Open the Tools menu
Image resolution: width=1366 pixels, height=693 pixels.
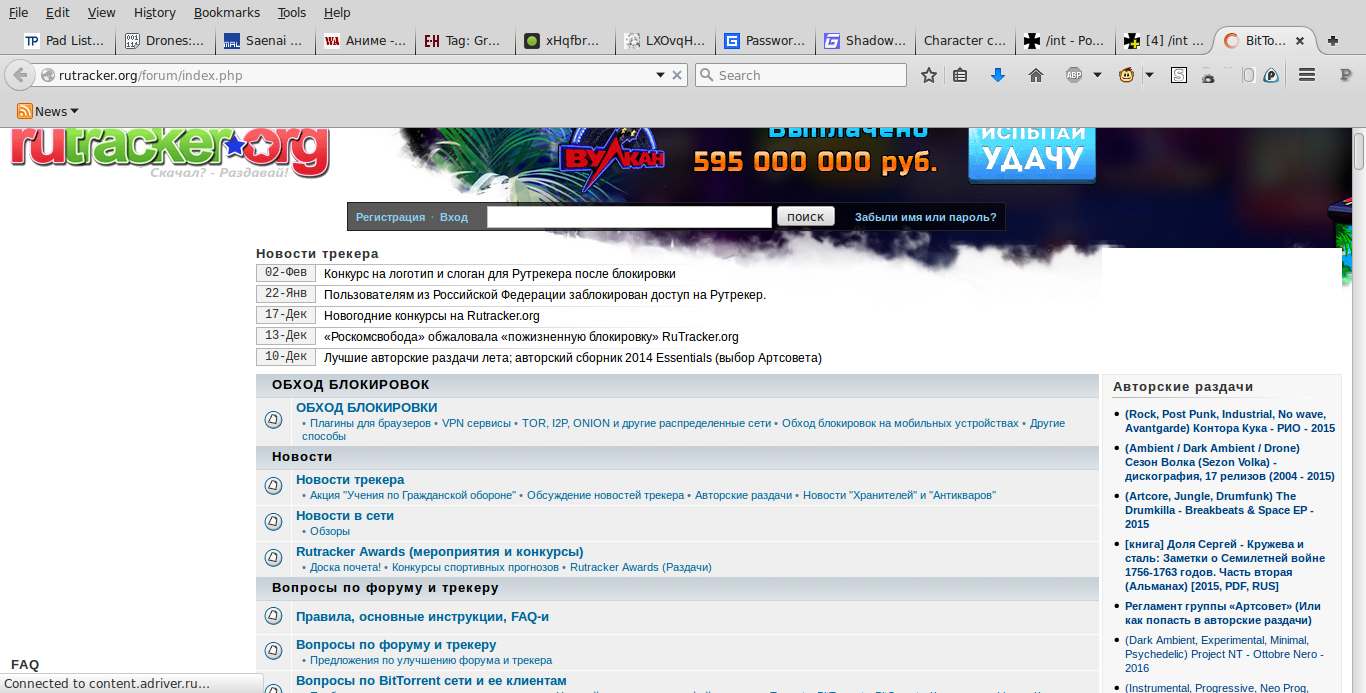pos(292,12)
